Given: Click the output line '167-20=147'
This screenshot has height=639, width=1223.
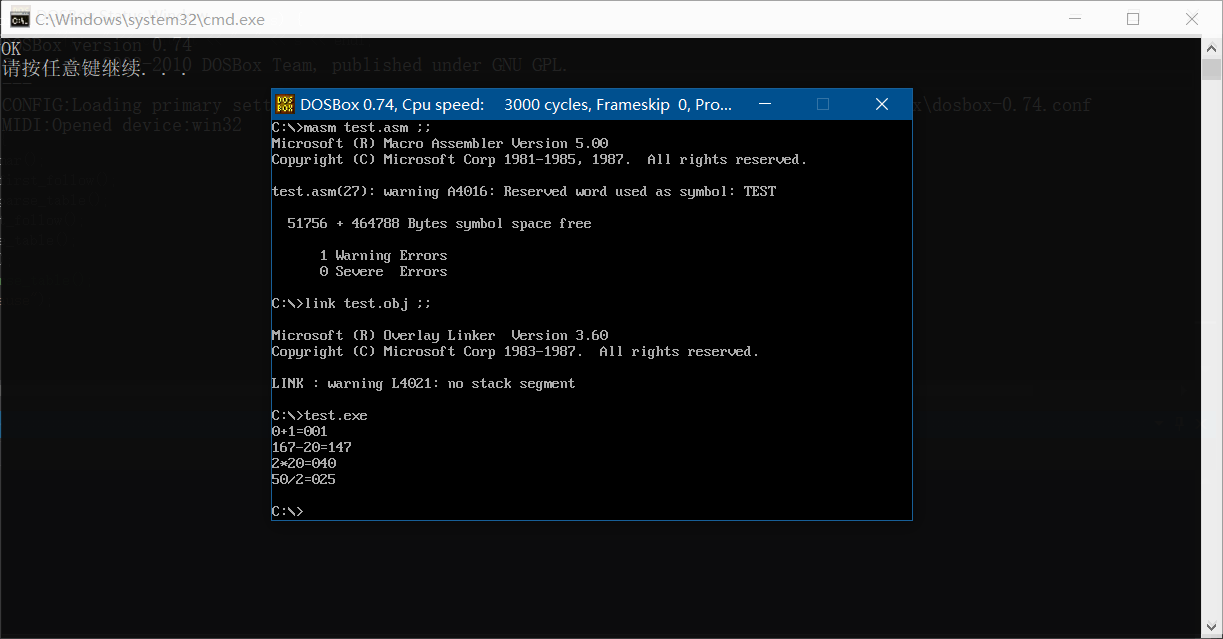Looking at the screenshot, I should tap(312, 447).
